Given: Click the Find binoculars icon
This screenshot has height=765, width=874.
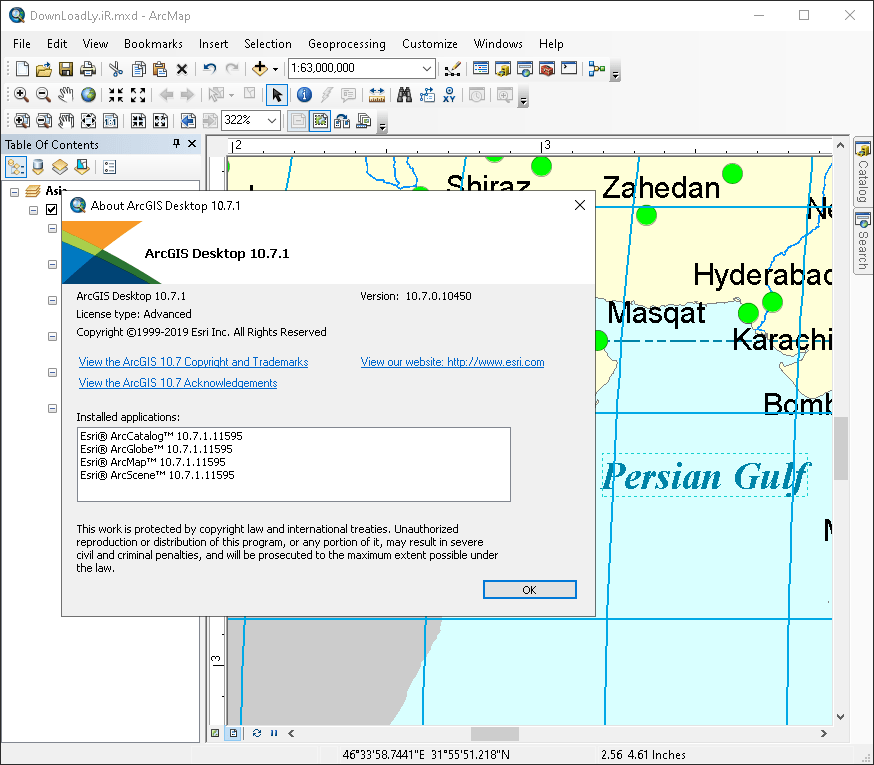Looking at the screenshot, I should [x=404, y=95].
